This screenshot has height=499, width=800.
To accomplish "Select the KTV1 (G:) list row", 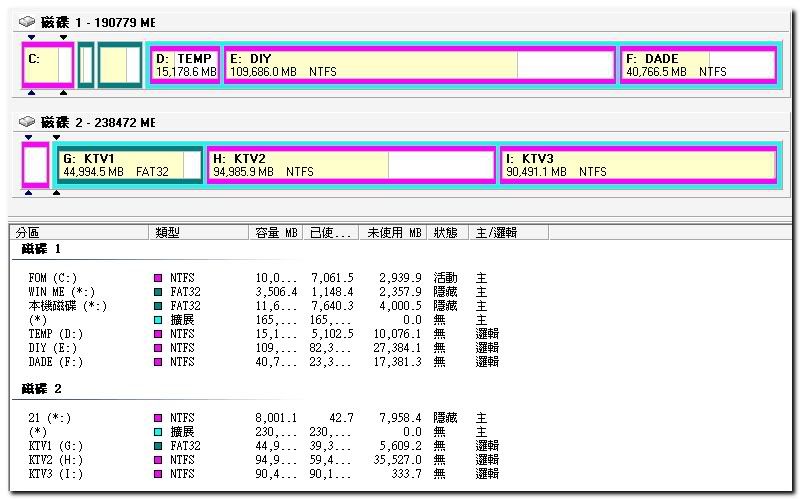I will pos(265,446).
